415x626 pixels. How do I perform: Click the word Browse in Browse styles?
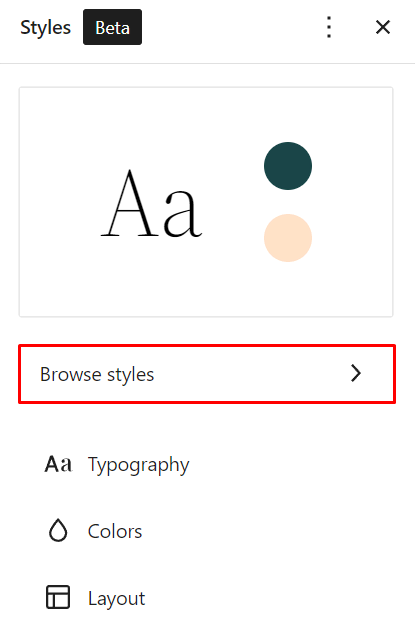click(x=71, y=374)
